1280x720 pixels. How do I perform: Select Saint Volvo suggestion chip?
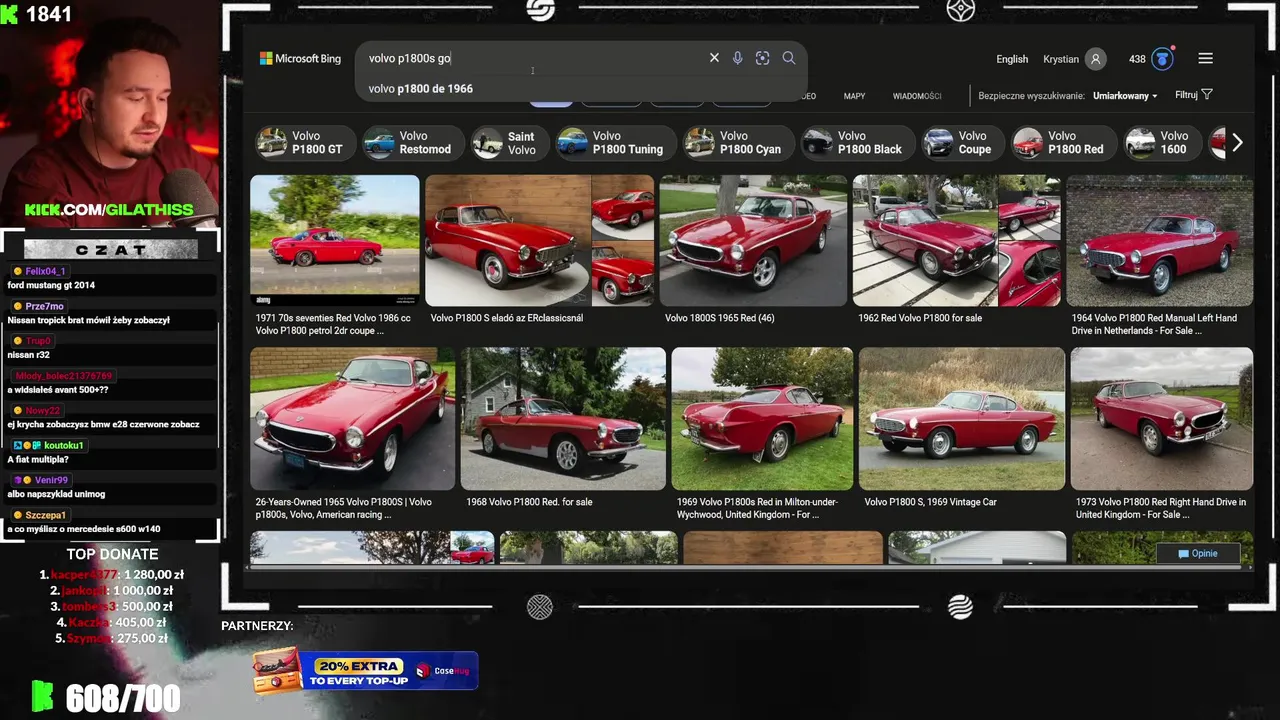coord(509,143)
